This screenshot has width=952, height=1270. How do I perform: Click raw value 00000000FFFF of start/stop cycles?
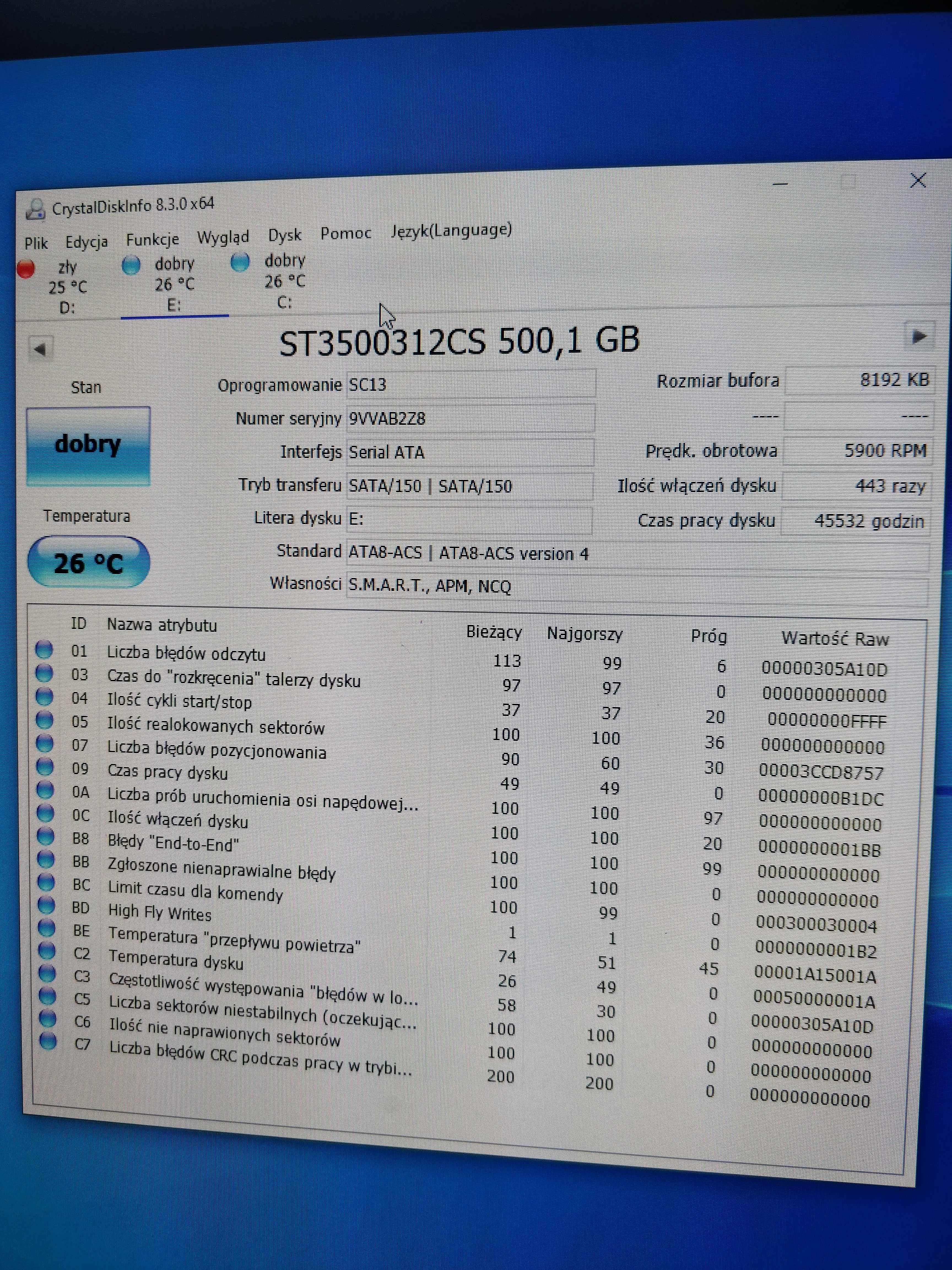(827, 720)
